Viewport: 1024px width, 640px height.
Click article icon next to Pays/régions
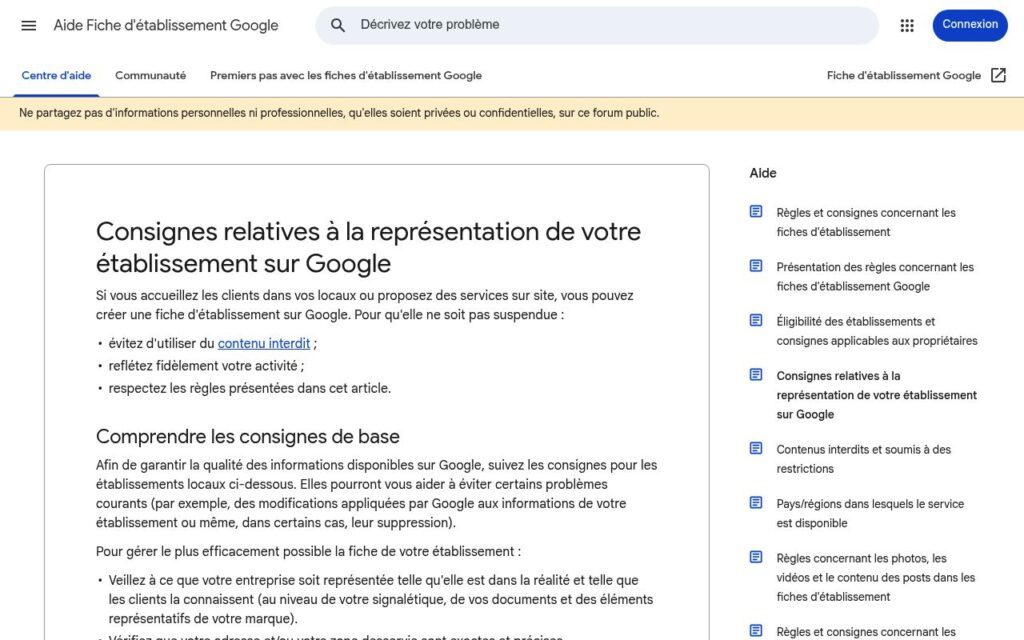pos(756,502)
